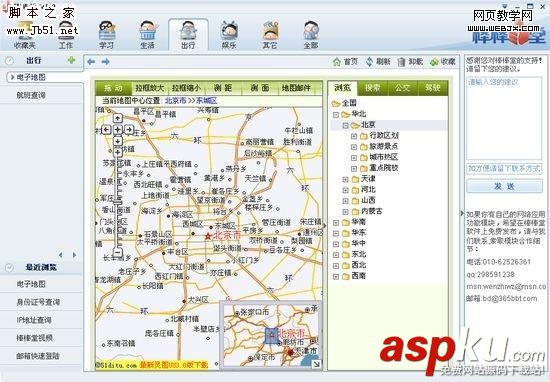550x382 pixels.
Task: Zoom out with the slider minus button
Action: click(x=118, y=252)
